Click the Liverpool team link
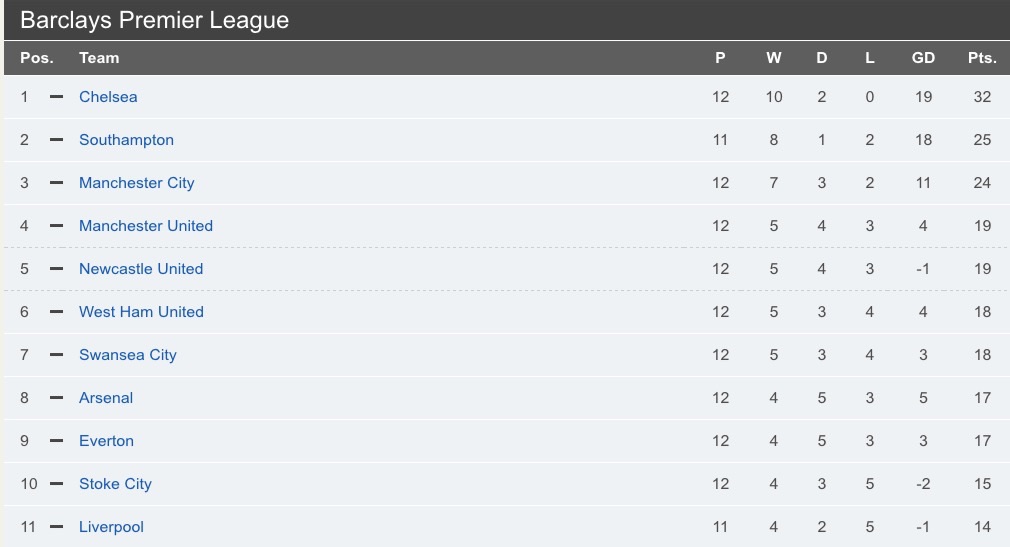Viewport: 1010px width, 547px height. (x=111, y=527)
